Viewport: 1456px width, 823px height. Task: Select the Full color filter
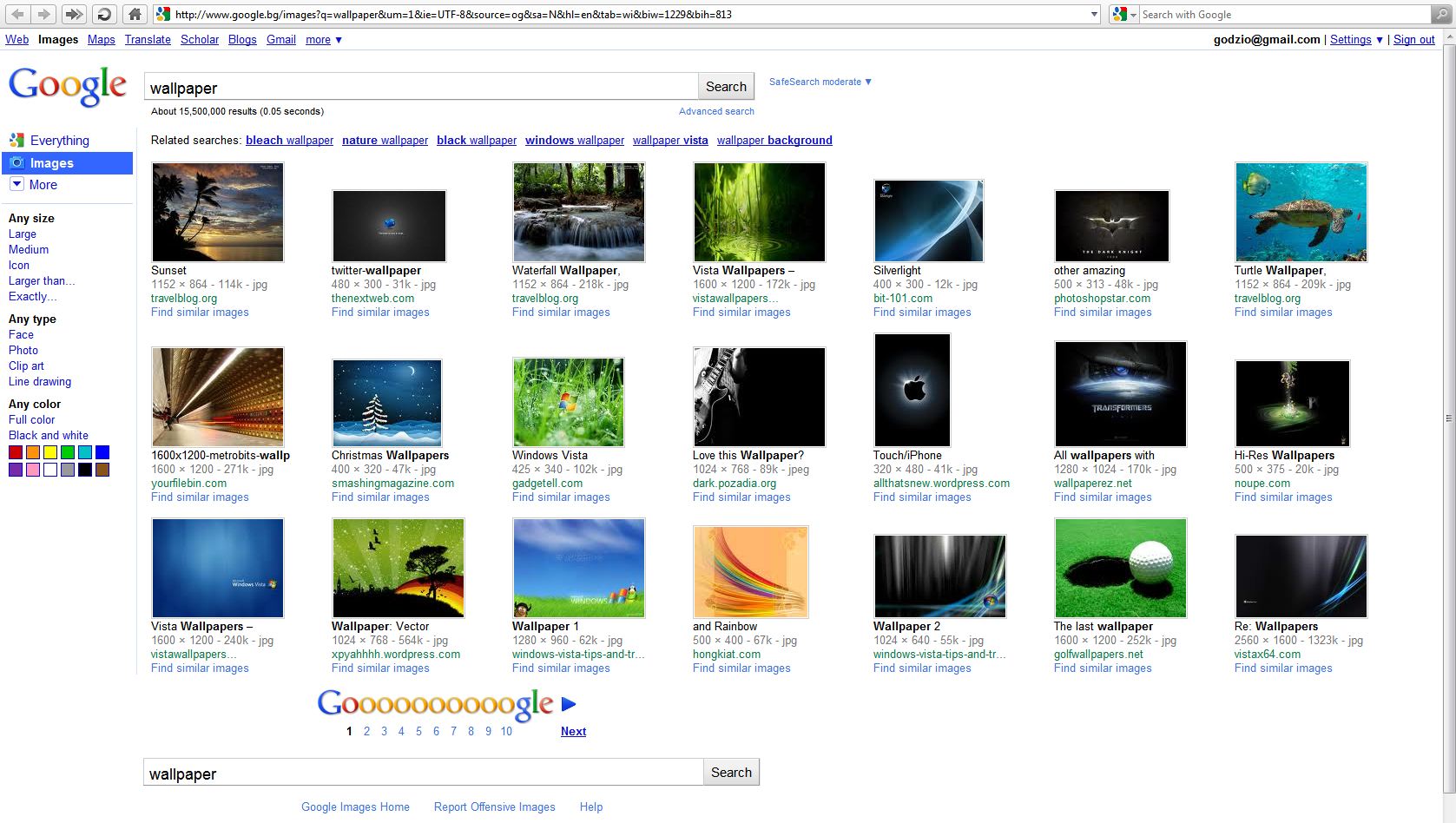(31, 420)
